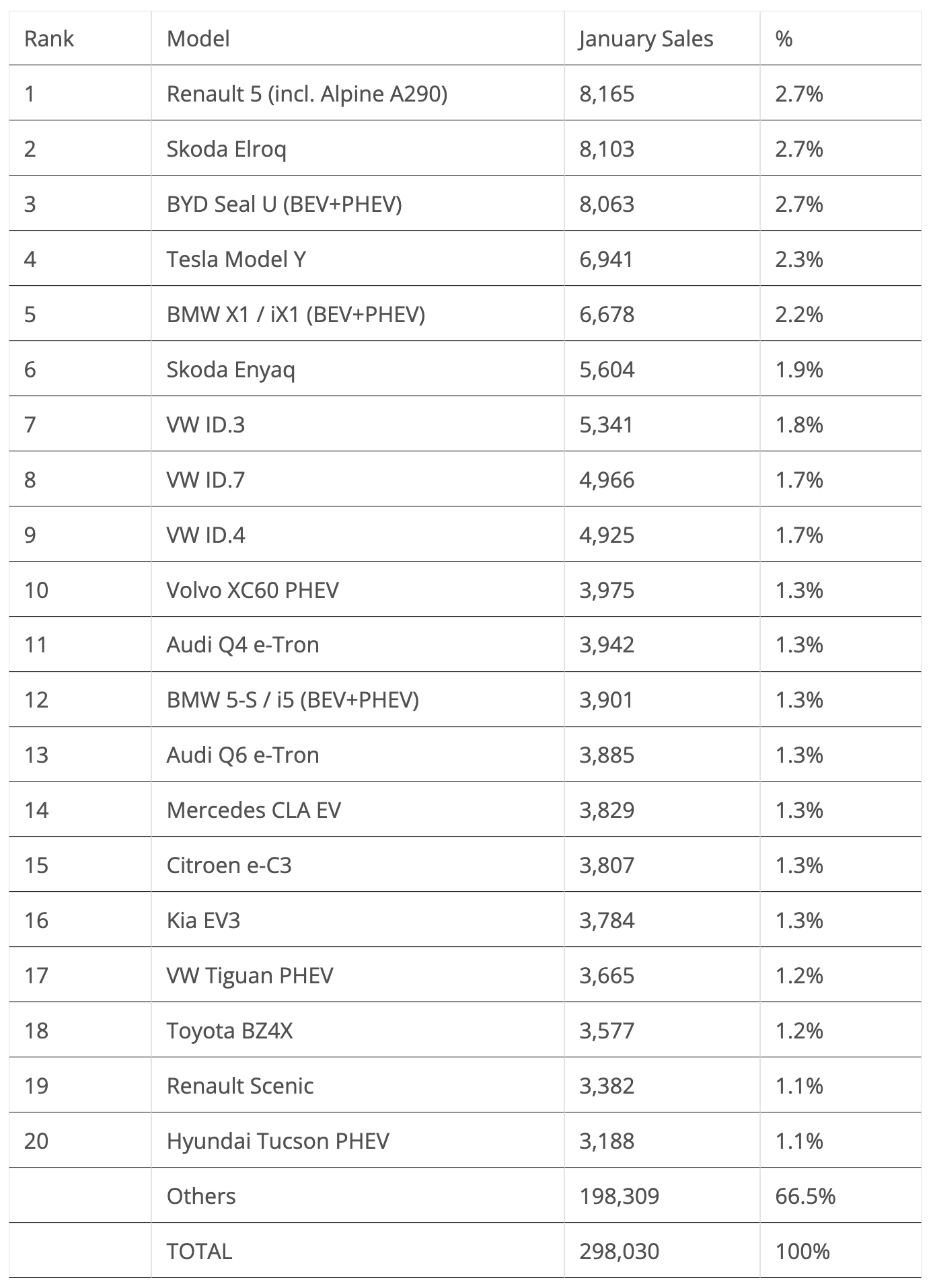931x1288 pixels.
Task: Click the % column header
Action: coord(784,39)
